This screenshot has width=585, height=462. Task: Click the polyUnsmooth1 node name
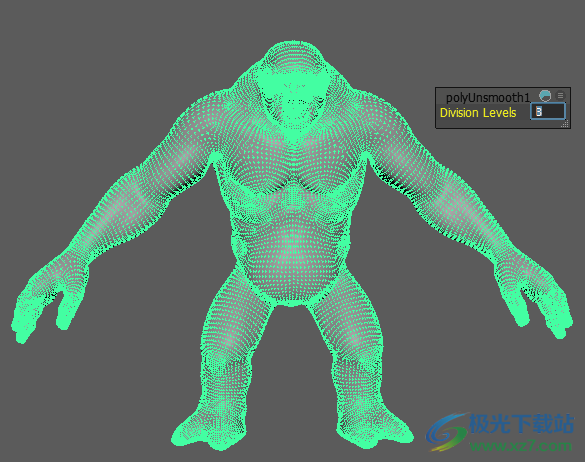point(488,97)
